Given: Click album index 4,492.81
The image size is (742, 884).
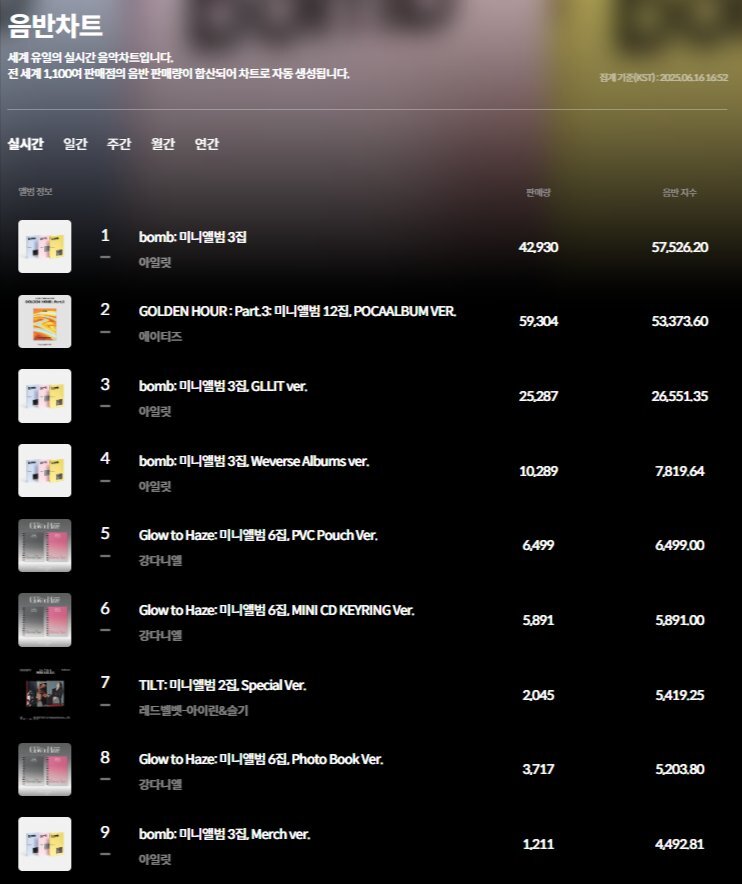Looking at the screenshot, I should click(680, 844).
